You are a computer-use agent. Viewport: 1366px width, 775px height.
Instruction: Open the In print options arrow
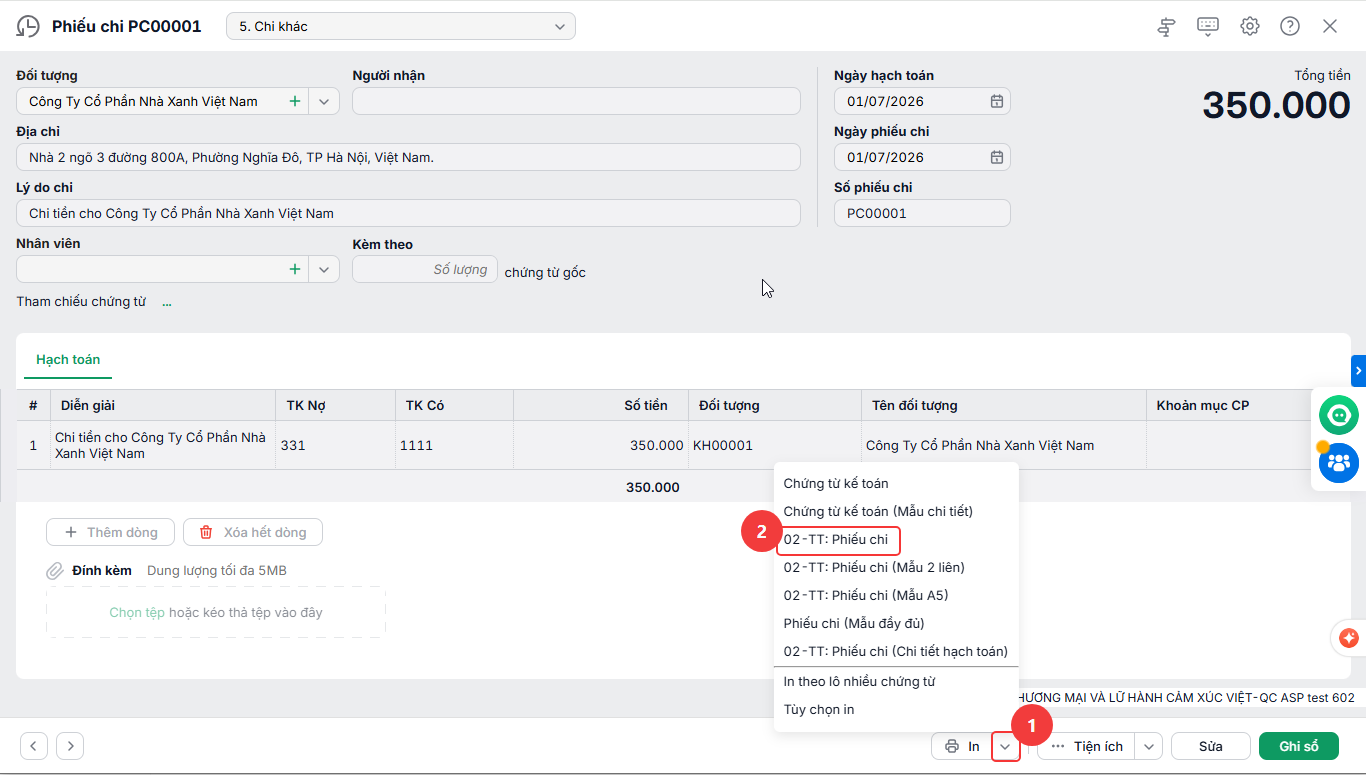point(1006,747)
